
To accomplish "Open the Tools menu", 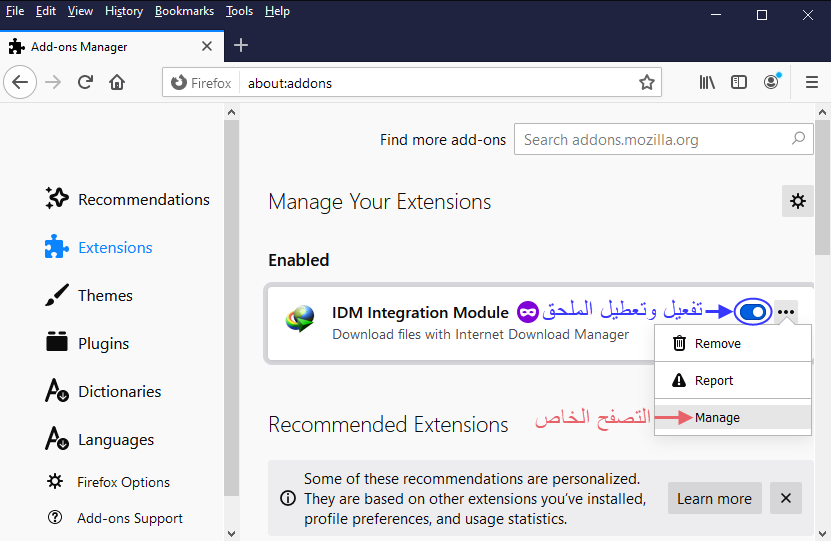I will [240, 11].
